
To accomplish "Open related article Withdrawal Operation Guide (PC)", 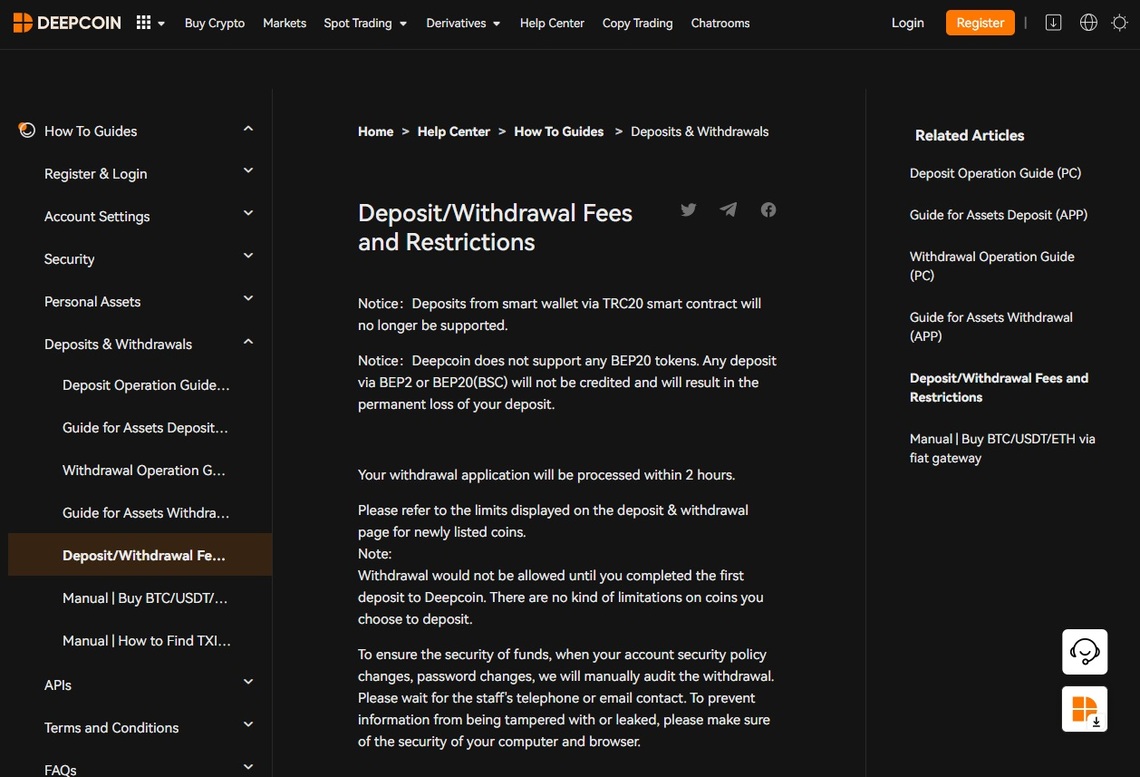I will pos(992,266).
